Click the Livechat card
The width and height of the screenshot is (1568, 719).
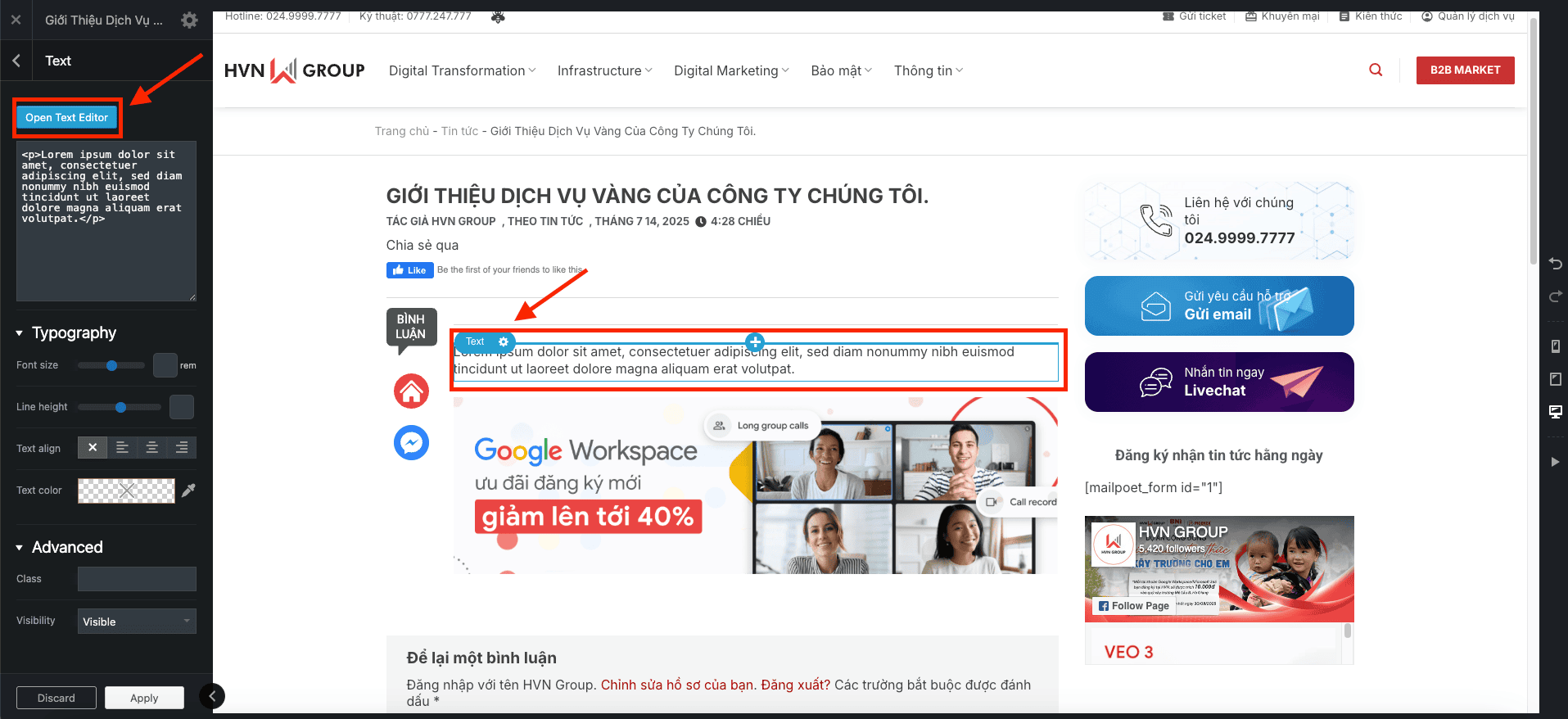(x=1219, y=382)
